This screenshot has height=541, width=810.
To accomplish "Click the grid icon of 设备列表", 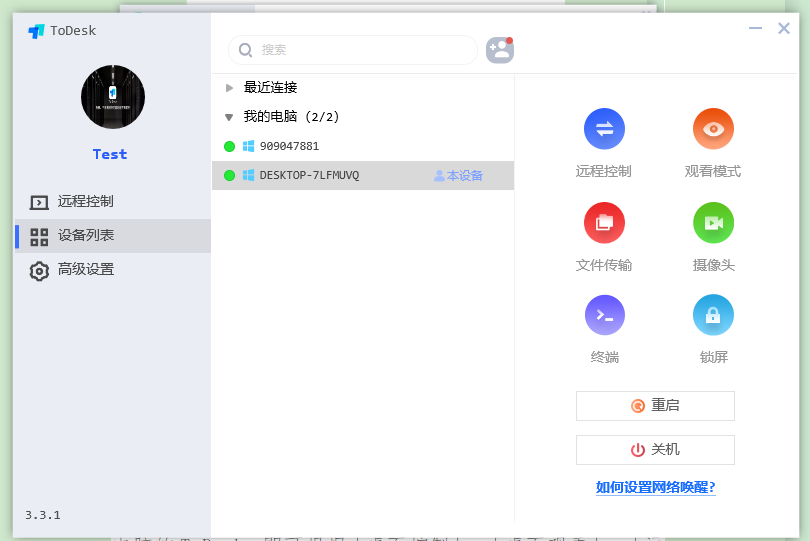I will (39, 237).
